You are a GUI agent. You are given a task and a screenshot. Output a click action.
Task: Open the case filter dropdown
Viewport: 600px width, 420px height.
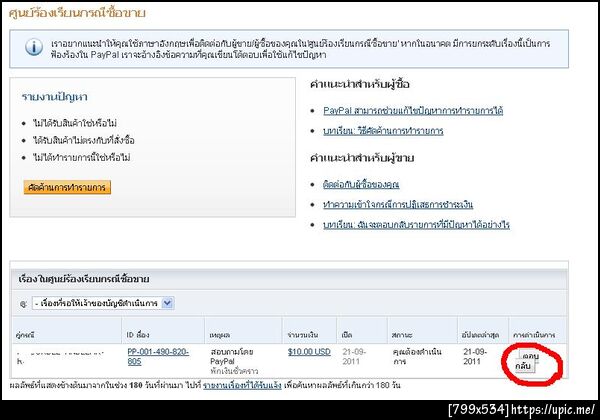tap(103, 303)
